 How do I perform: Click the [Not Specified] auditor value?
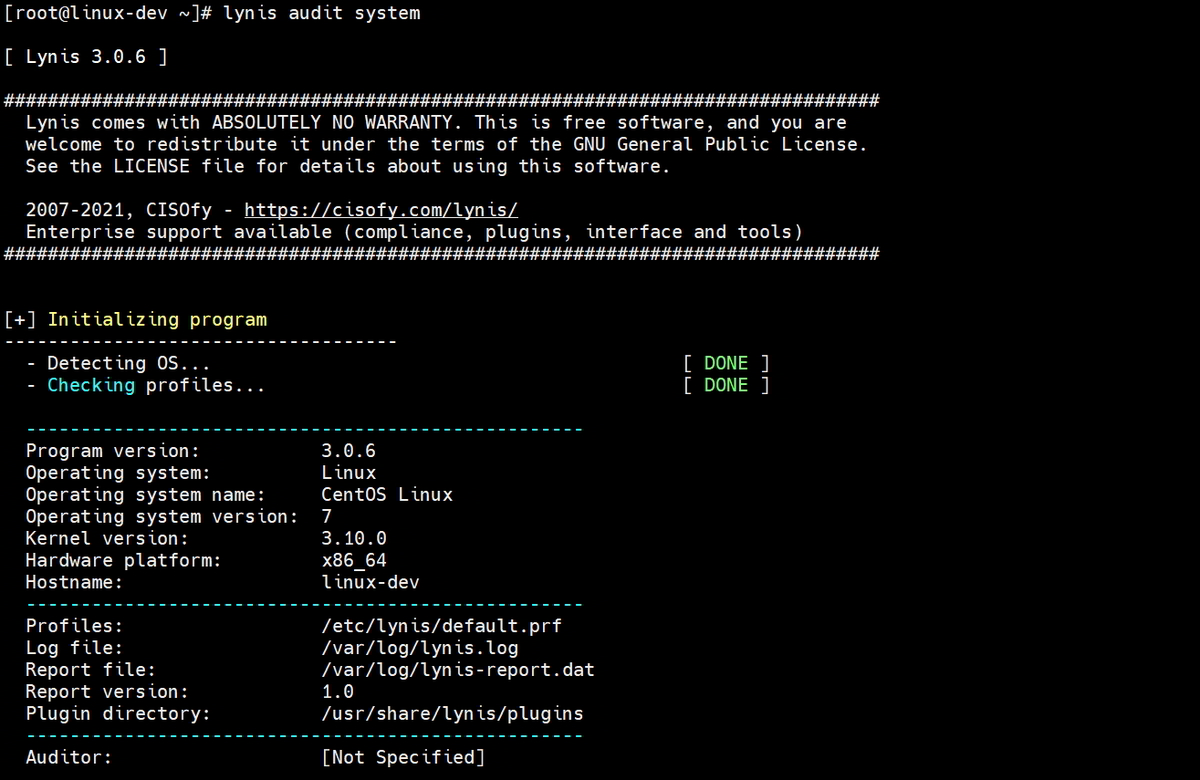(x=403, y=757)
